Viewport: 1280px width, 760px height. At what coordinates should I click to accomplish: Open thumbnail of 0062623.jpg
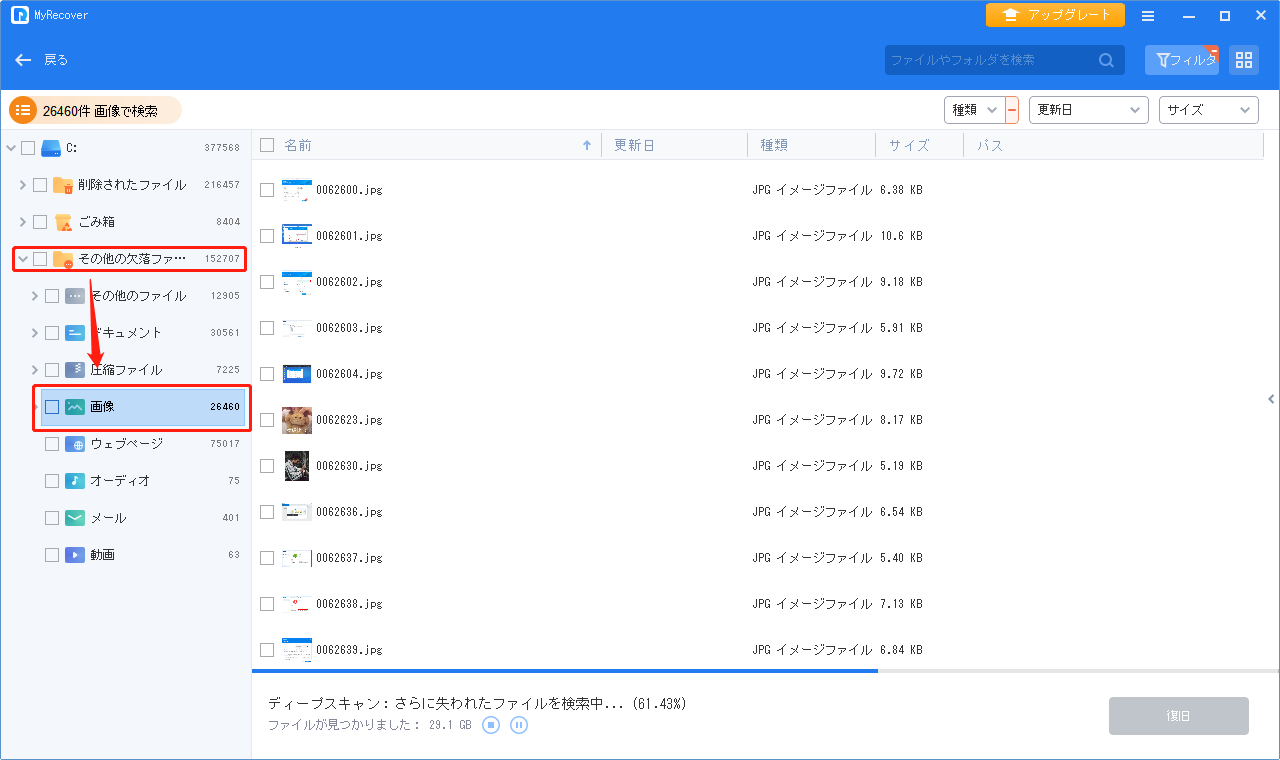(297, 420)
